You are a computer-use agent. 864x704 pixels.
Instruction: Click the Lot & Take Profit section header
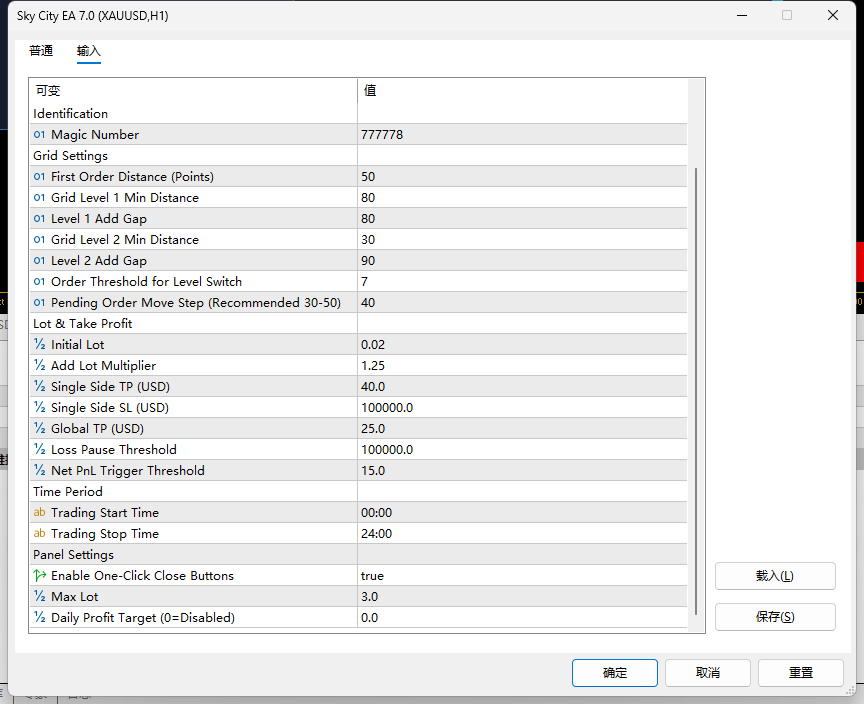tap(83, 323)
